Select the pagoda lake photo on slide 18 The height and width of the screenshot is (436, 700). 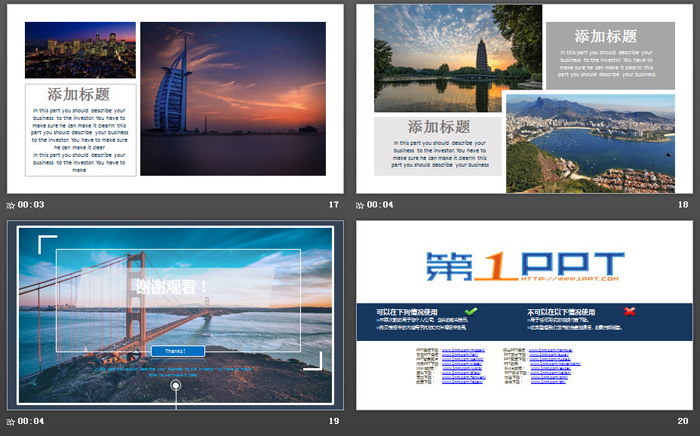coord(444,58)
